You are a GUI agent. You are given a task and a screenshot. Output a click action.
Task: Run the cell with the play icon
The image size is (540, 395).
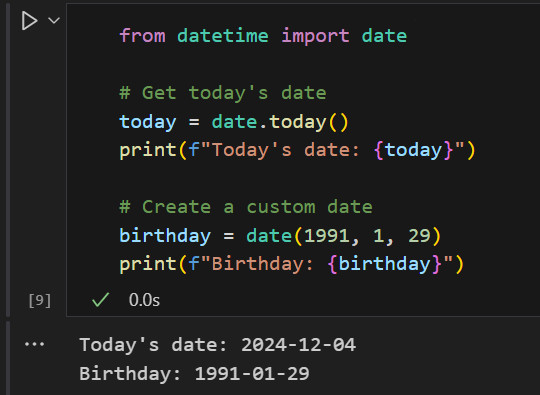click(29, 21)
